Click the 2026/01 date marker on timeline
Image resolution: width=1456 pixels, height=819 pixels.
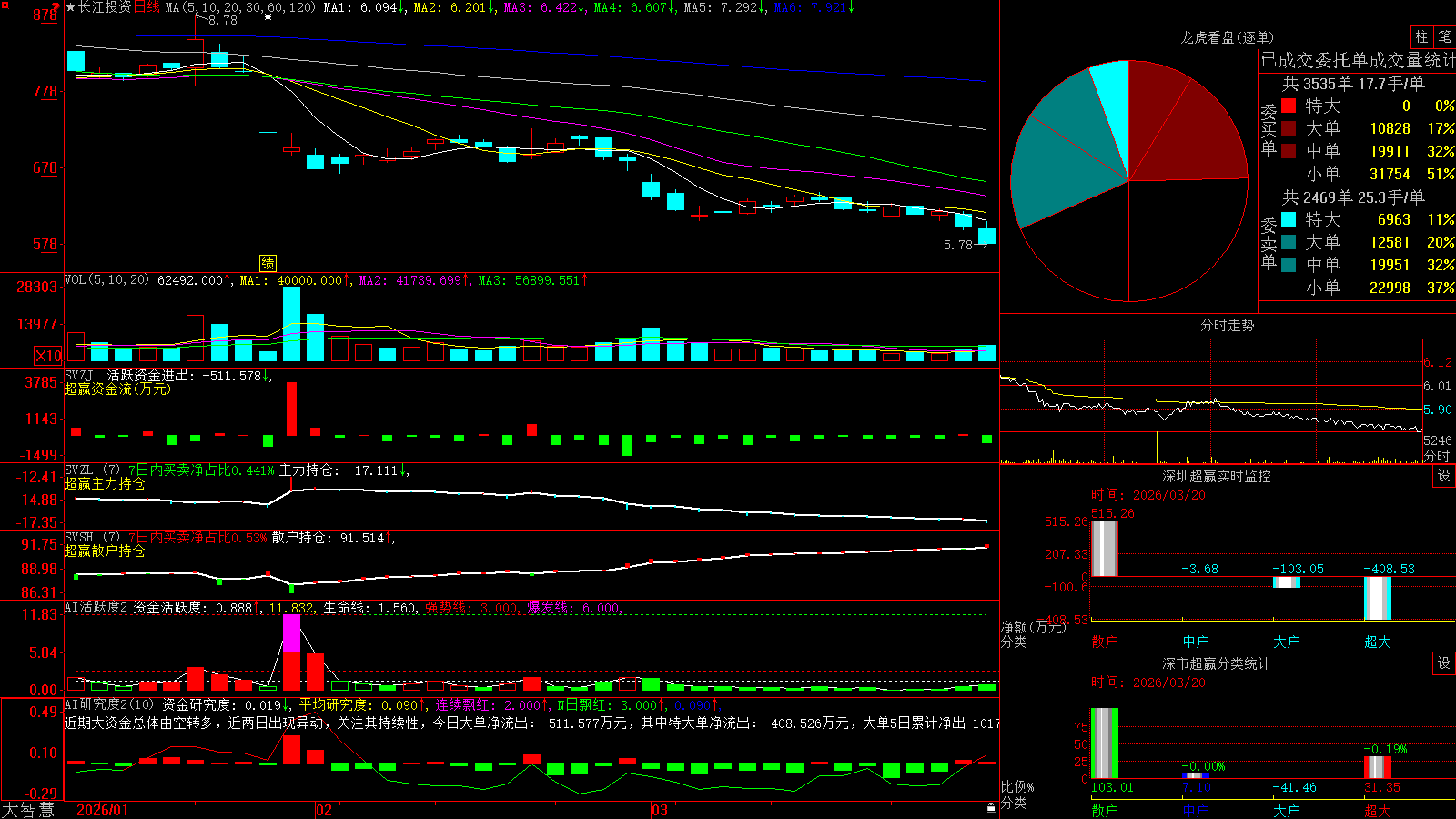(x=103, y=810)
